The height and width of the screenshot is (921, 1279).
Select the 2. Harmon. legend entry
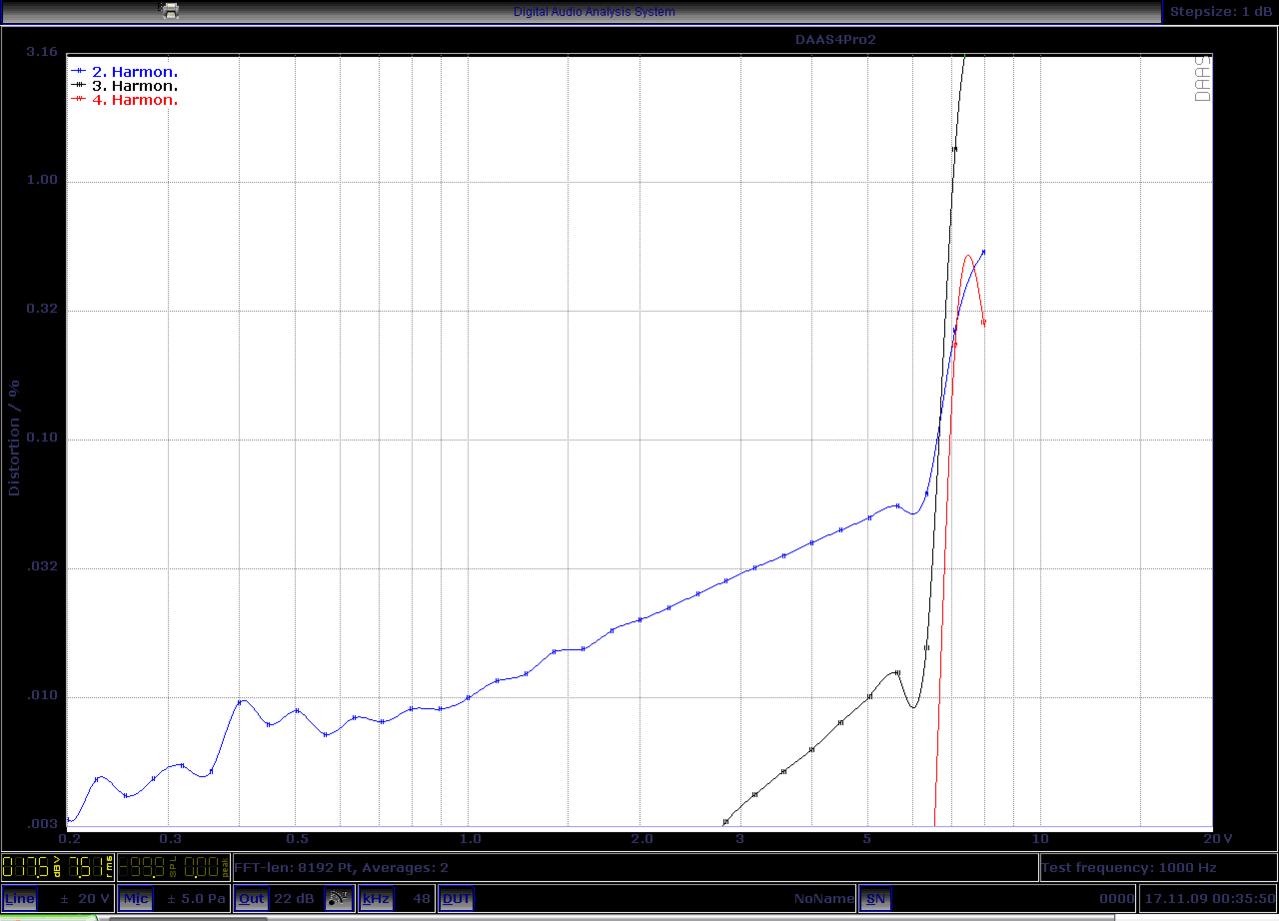pos(125,72)
